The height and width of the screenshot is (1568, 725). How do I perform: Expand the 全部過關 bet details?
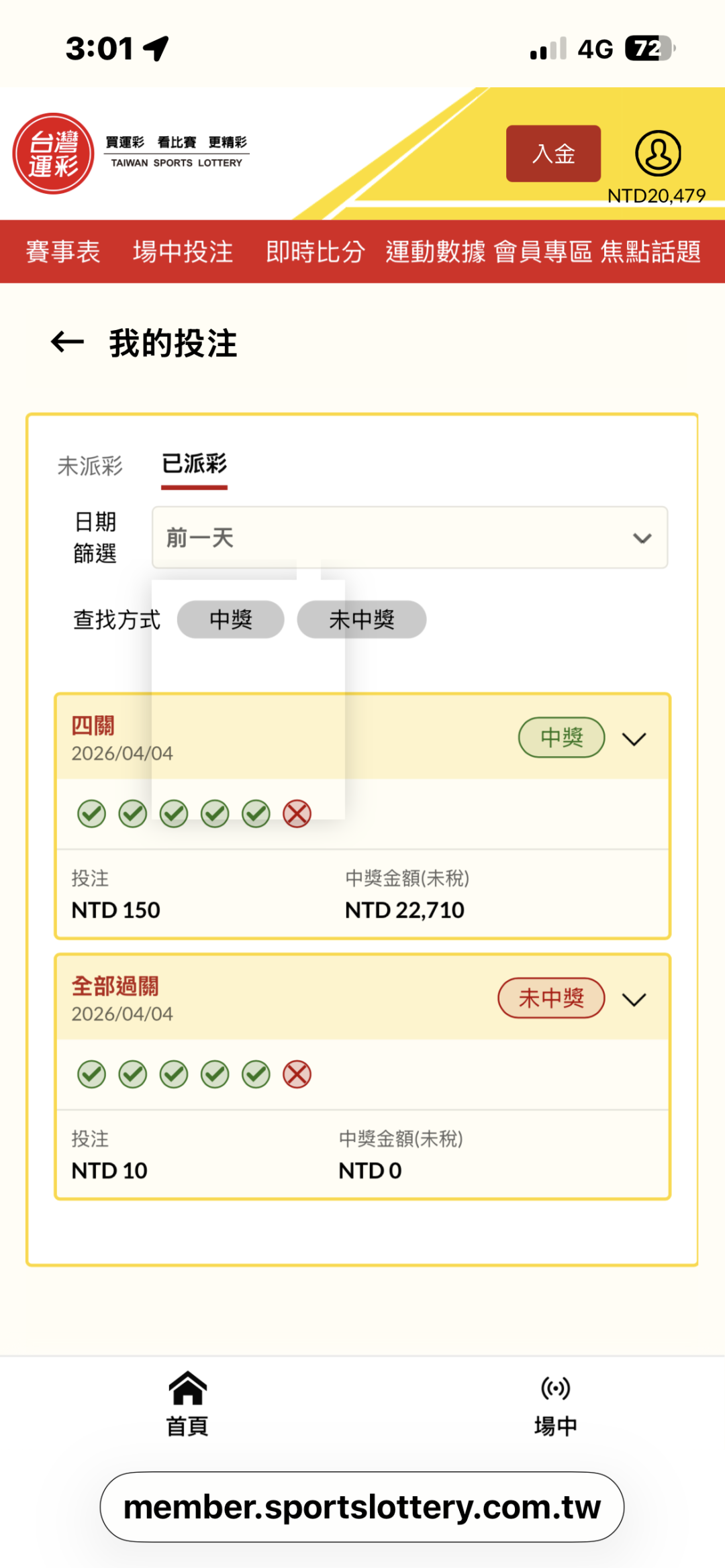pyautogui.click(x=634, y=1000)
